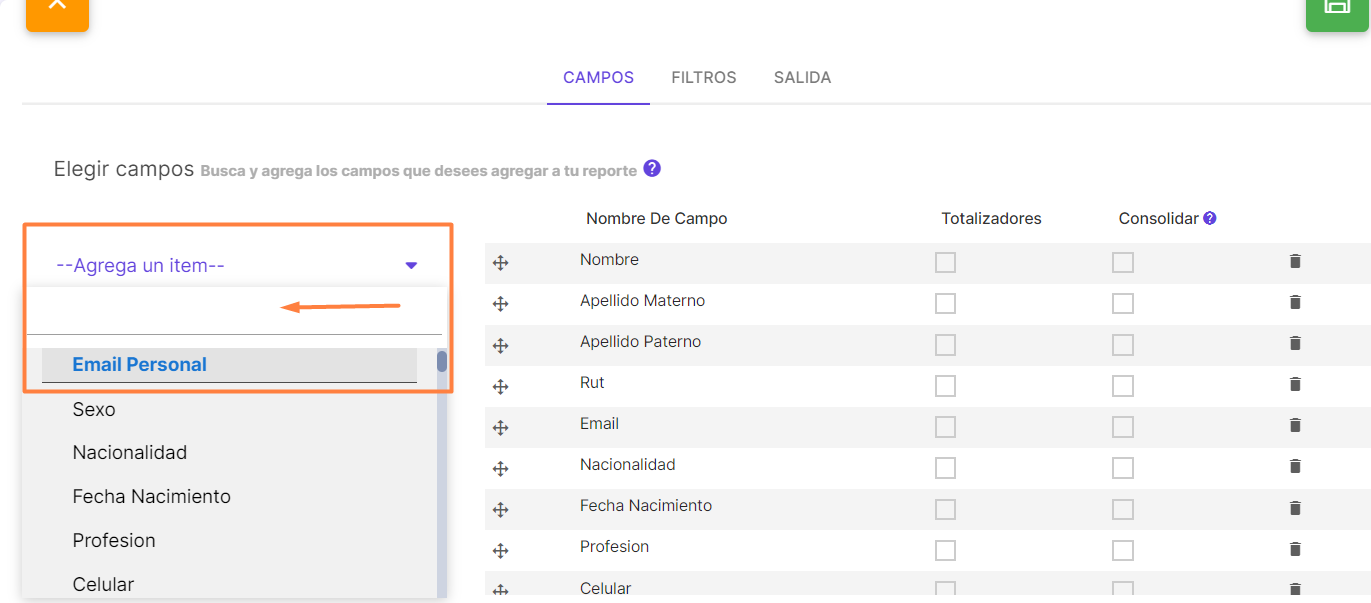
Task: Click move handle for Nombre row
Action: 501,263
